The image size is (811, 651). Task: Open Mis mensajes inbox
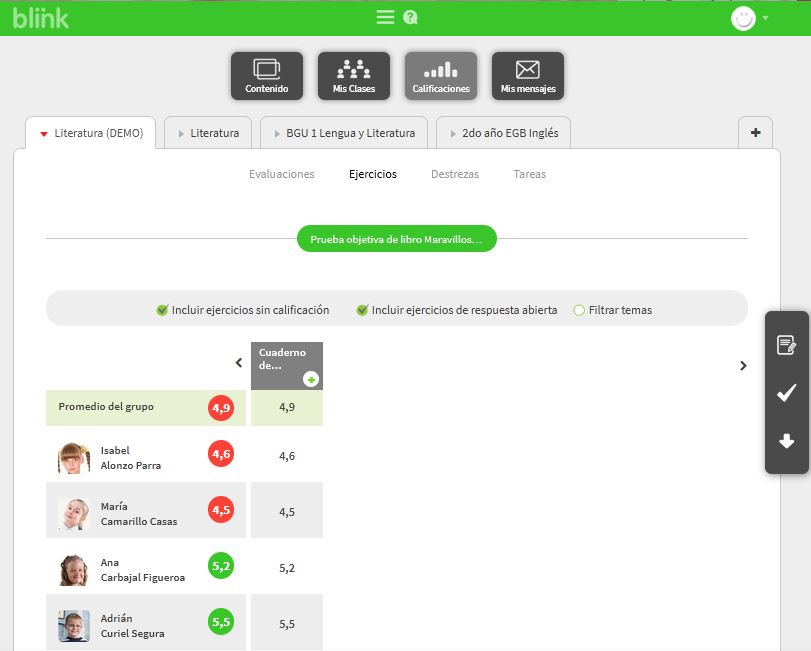pyautogui.click(x=528, y=76)
